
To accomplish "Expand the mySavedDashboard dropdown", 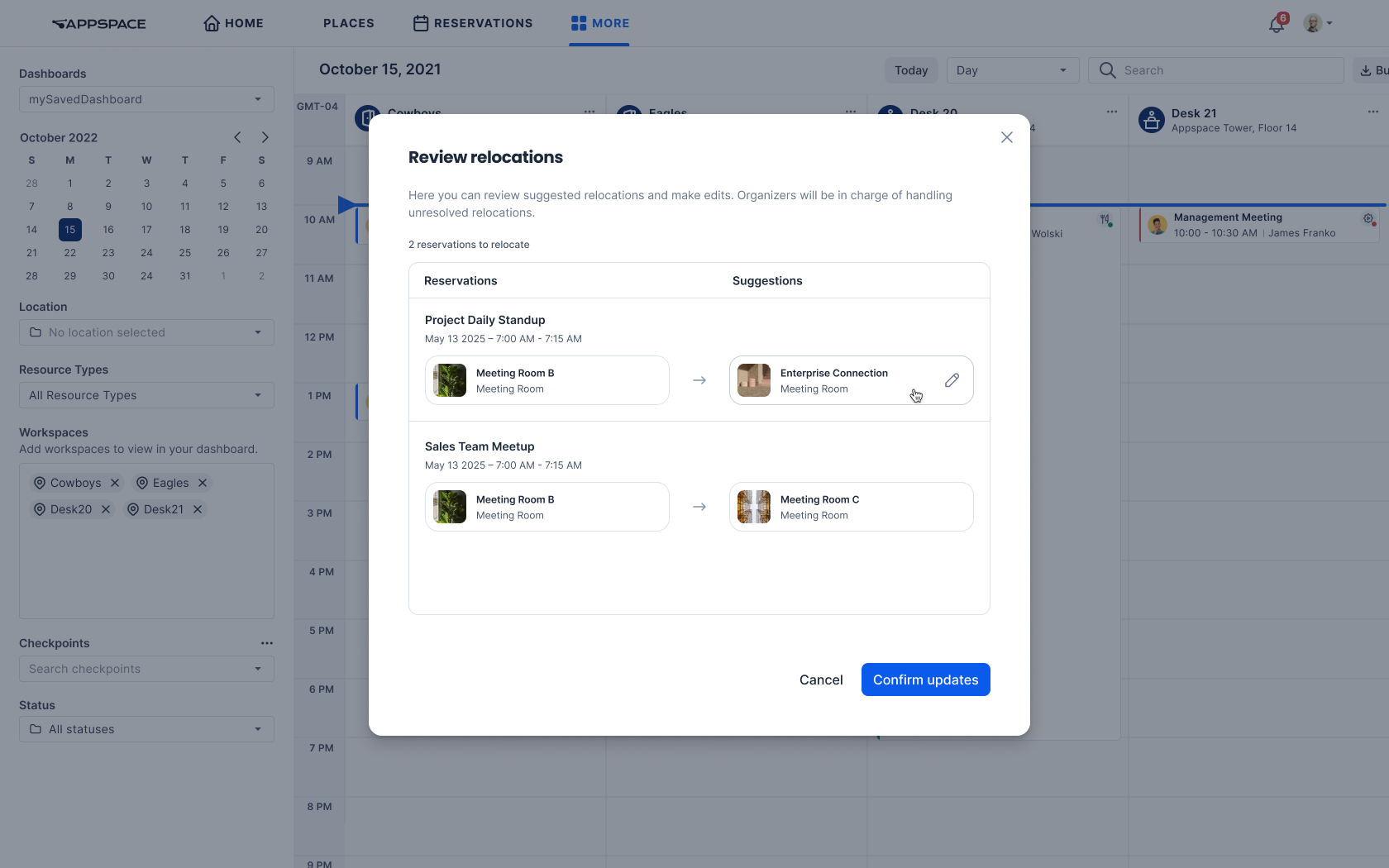I will click(146, 99).
